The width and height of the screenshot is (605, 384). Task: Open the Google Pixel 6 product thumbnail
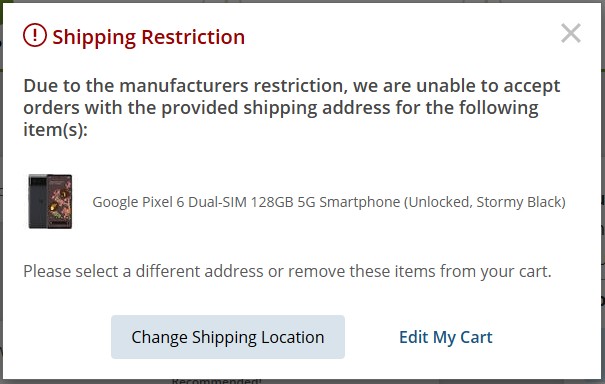[x=50, y=201]
